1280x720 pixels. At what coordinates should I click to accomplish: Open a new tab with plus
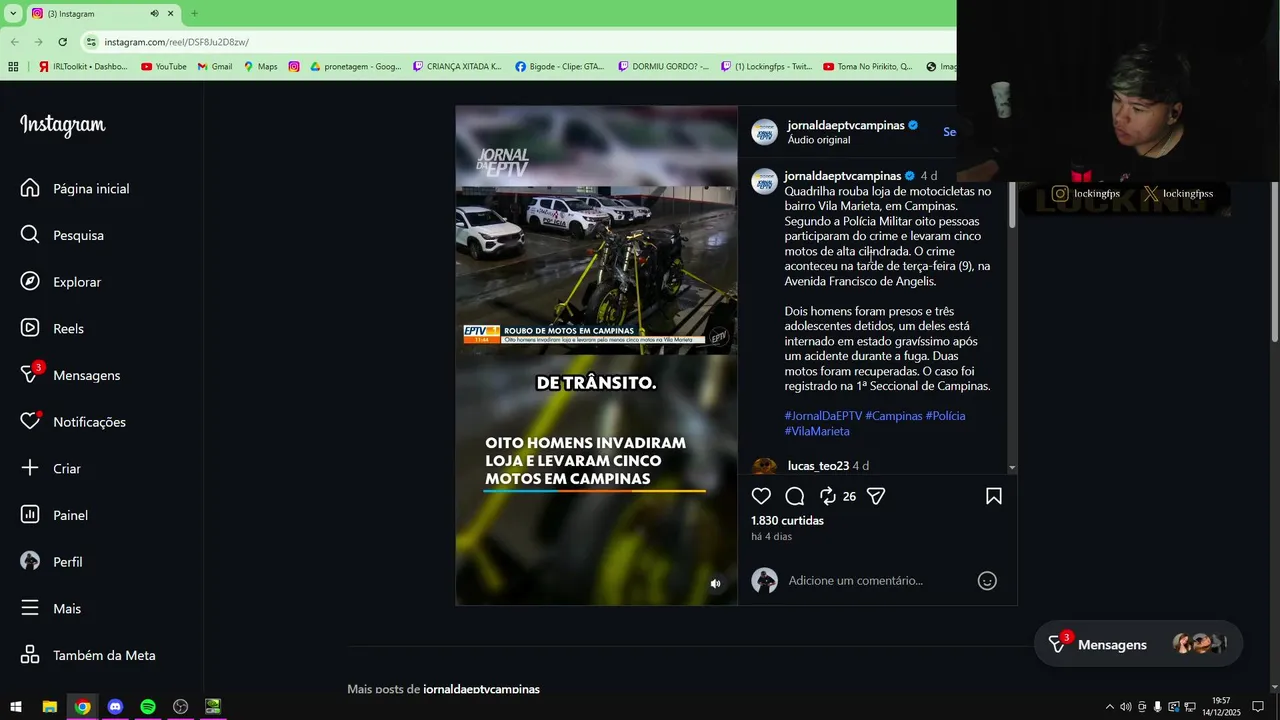coord(194,13)
